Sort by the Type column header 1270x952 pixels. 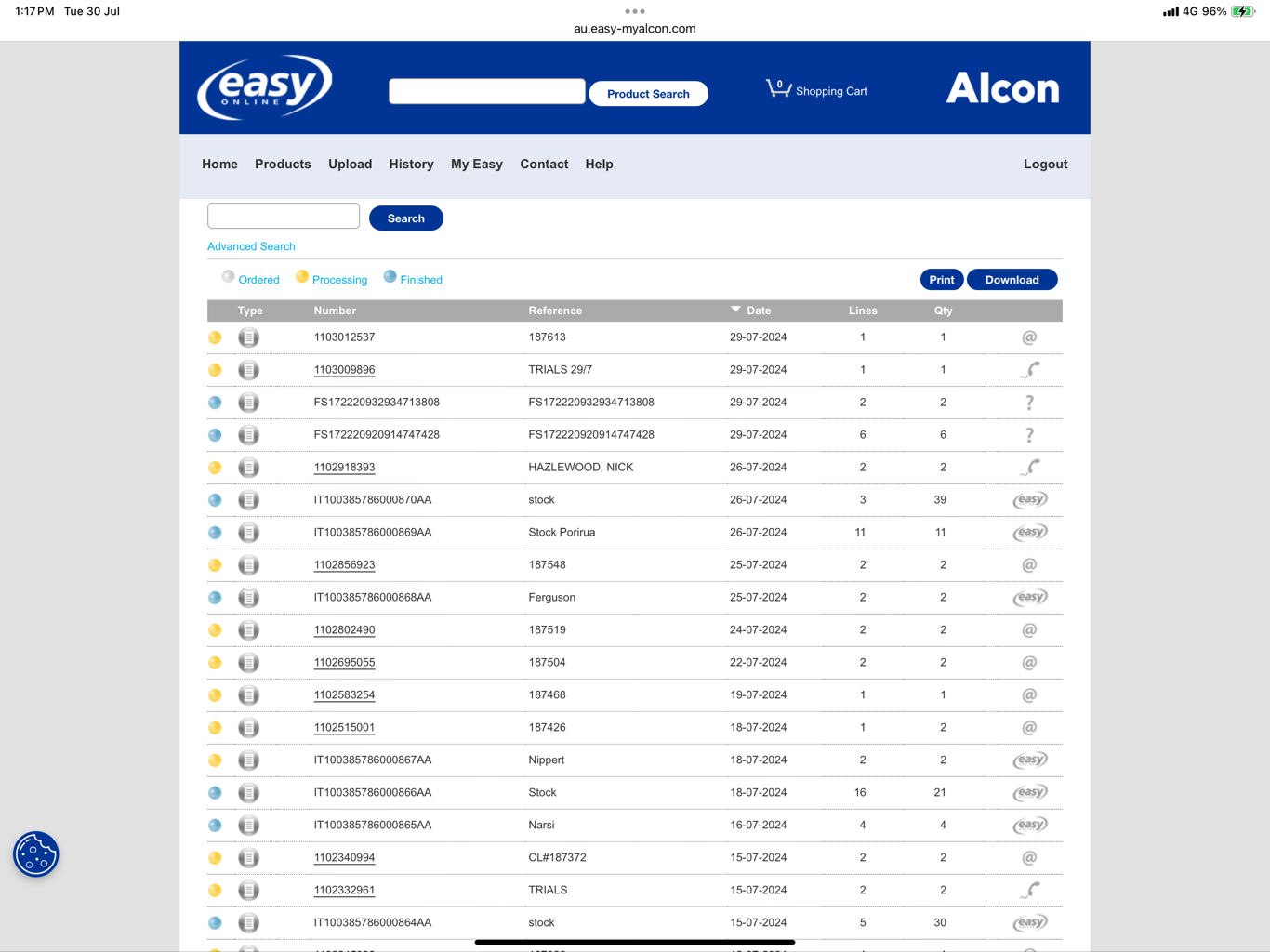tap(250, 311)
